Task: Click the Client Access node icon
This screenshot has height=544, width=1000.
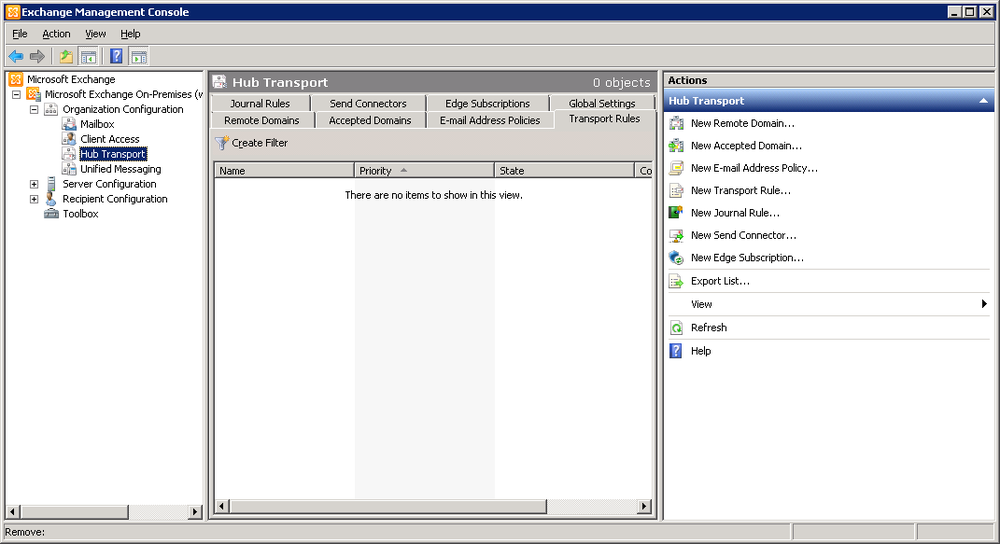Action: [x=69, y=139]
